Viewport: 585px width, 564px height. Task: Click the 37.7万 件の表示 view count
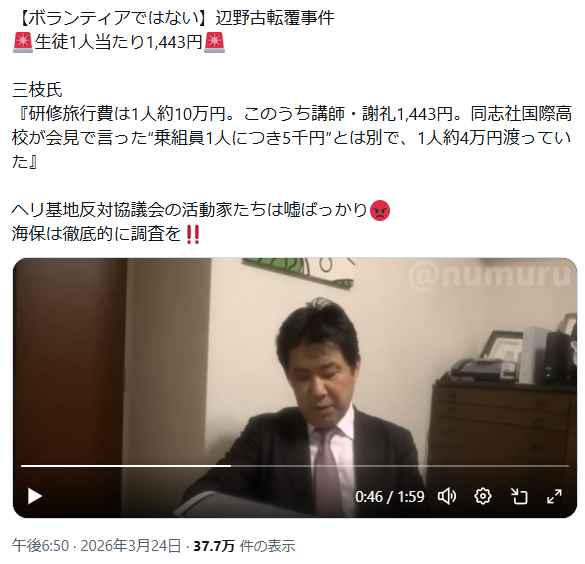tap(244, 546)
